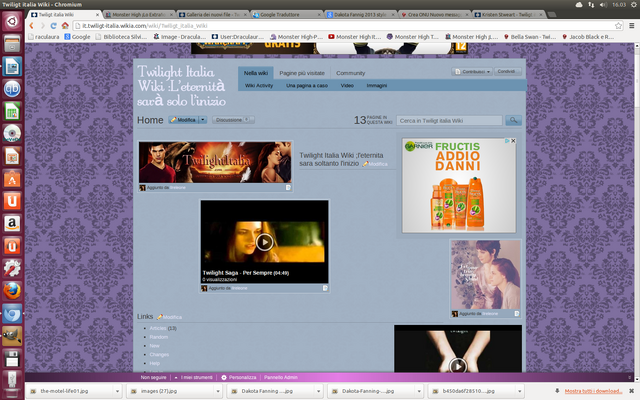Expand options for Dakota Fanning ....jpg download
Image resolution: width=640 pixels, height=400 pixels.
click(x=319, y=391)
